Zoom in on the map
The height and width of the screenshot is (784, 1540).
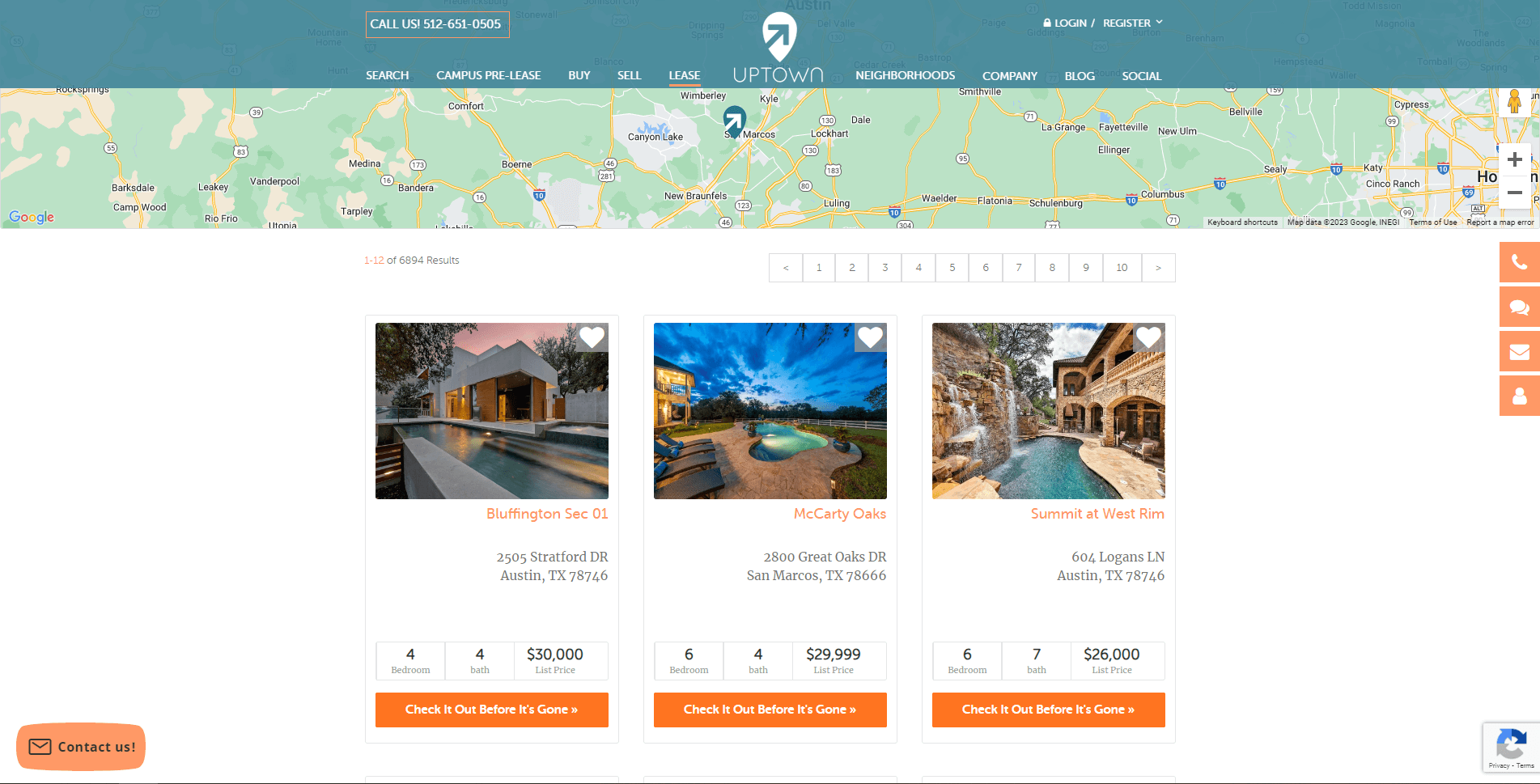click(x=1514, y=160)
